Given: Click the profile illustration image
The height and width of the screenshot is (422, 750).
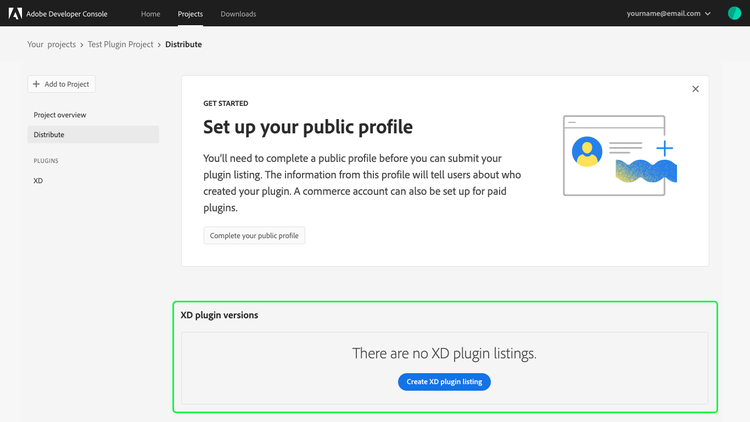Looking at the screenshot, I should [x=620, y=155].
